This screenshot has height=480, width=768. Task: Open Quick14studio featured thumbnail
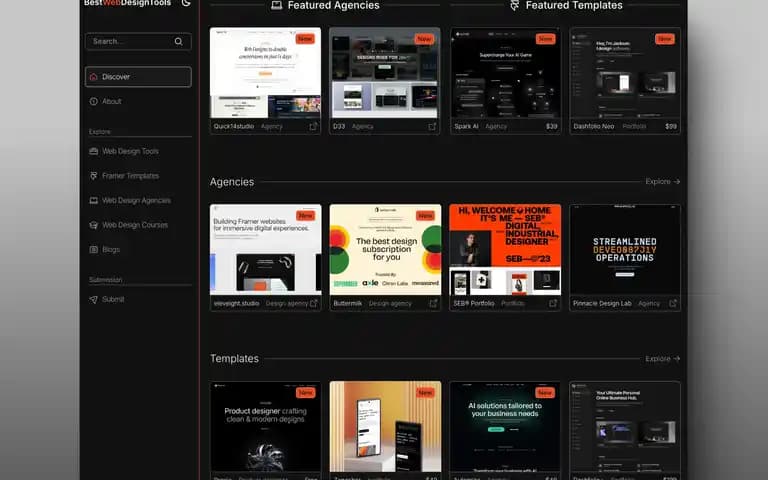click(265, 72)
